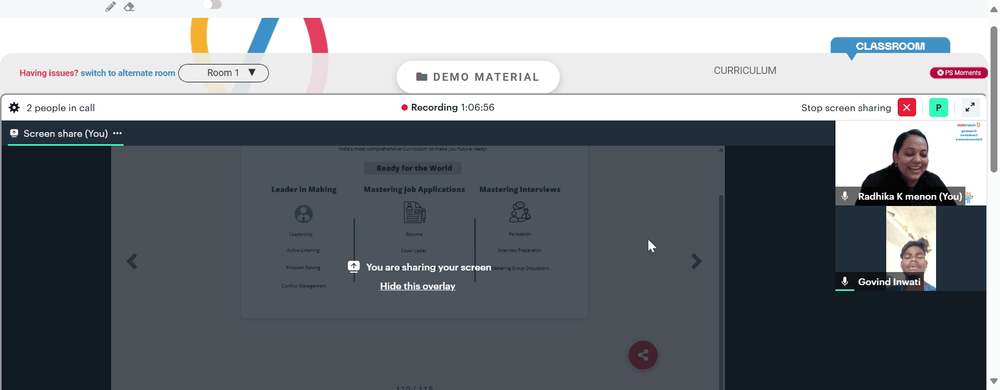Click Govind Inwati's microphone icon
Image resolution: width=1000 pixels, height=390 pixels.
tap(845, 282)
